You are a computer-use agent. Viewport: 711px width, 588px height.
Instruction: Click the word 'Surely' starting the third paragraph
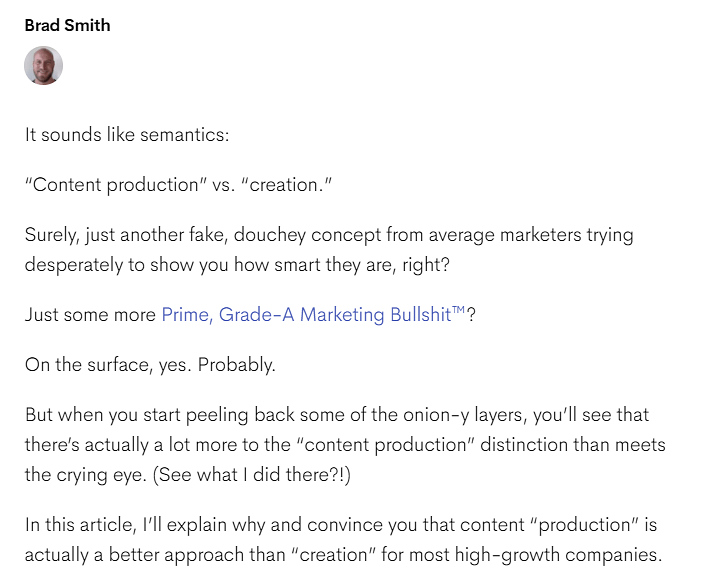50,236
